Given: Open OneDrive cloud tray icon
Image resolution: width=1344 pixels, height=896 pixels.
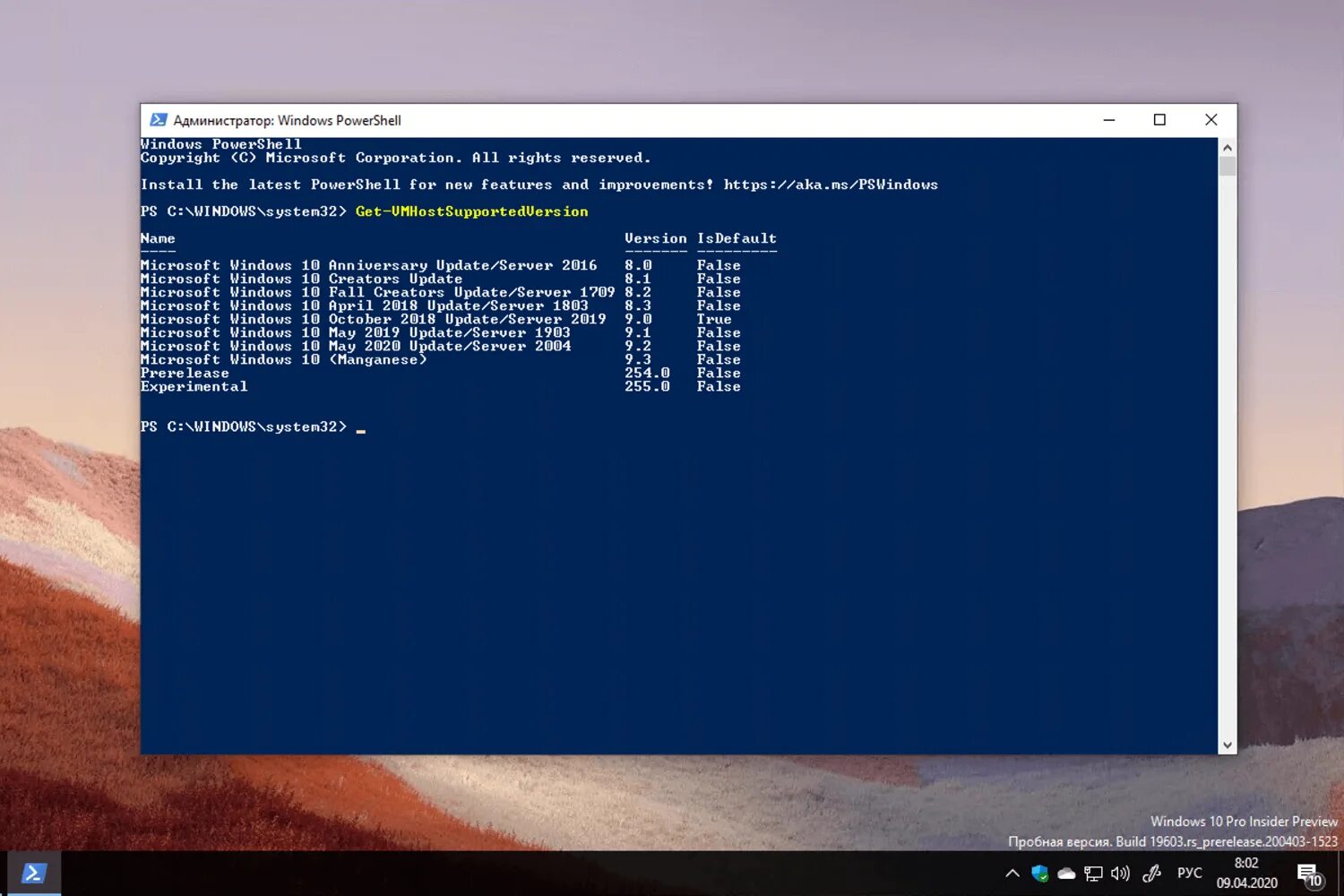Looking at the screenshot, I should coord(1066,873).
